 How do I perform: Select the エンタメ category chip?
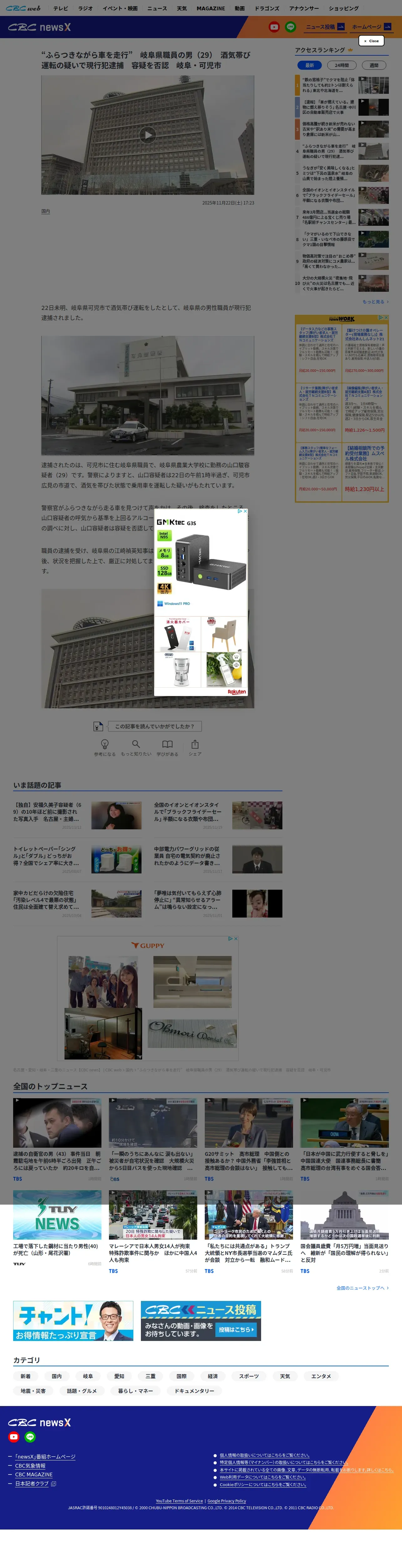[x=321, y=1376]
